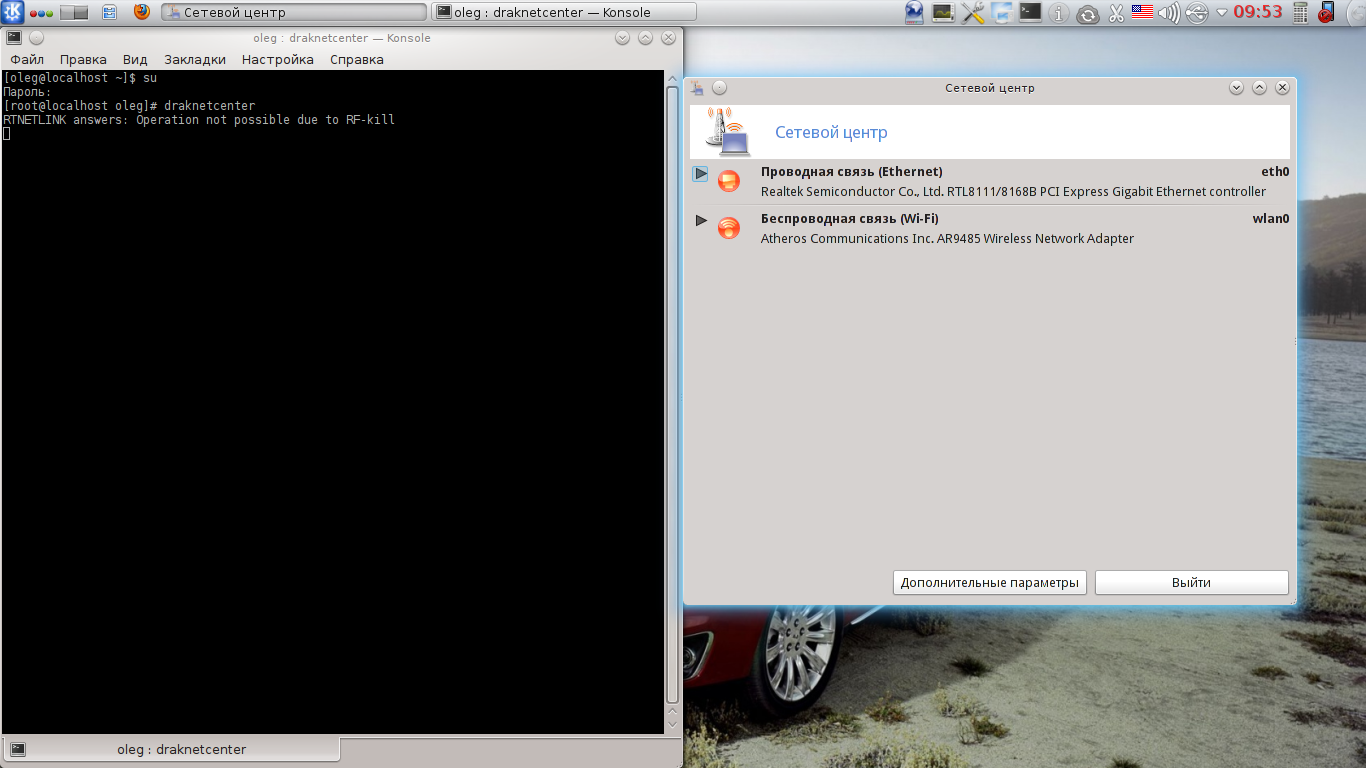Close the Konsole window
Screen dimensions: 1366x768
668,38
